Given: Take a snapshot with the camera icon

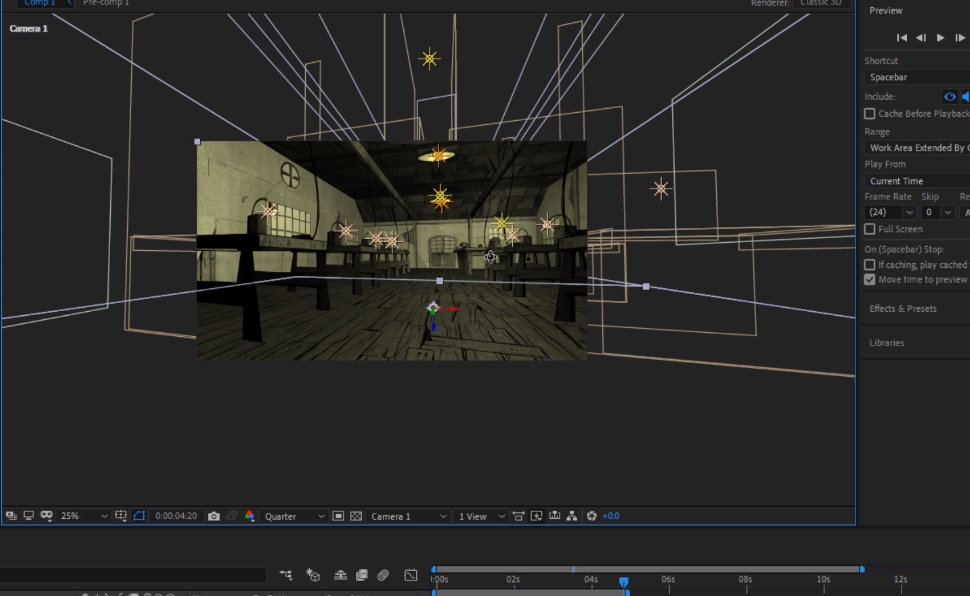Looking at the screenshot, I should point(213,516).
